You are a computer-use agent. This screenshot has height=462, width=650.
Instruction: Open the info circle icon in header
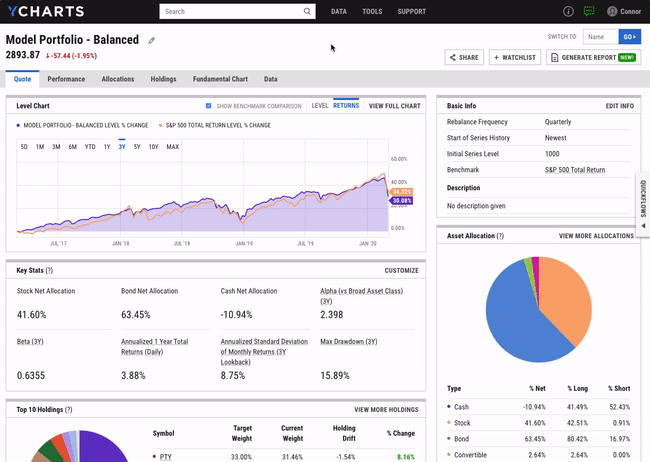click(568, 11)
